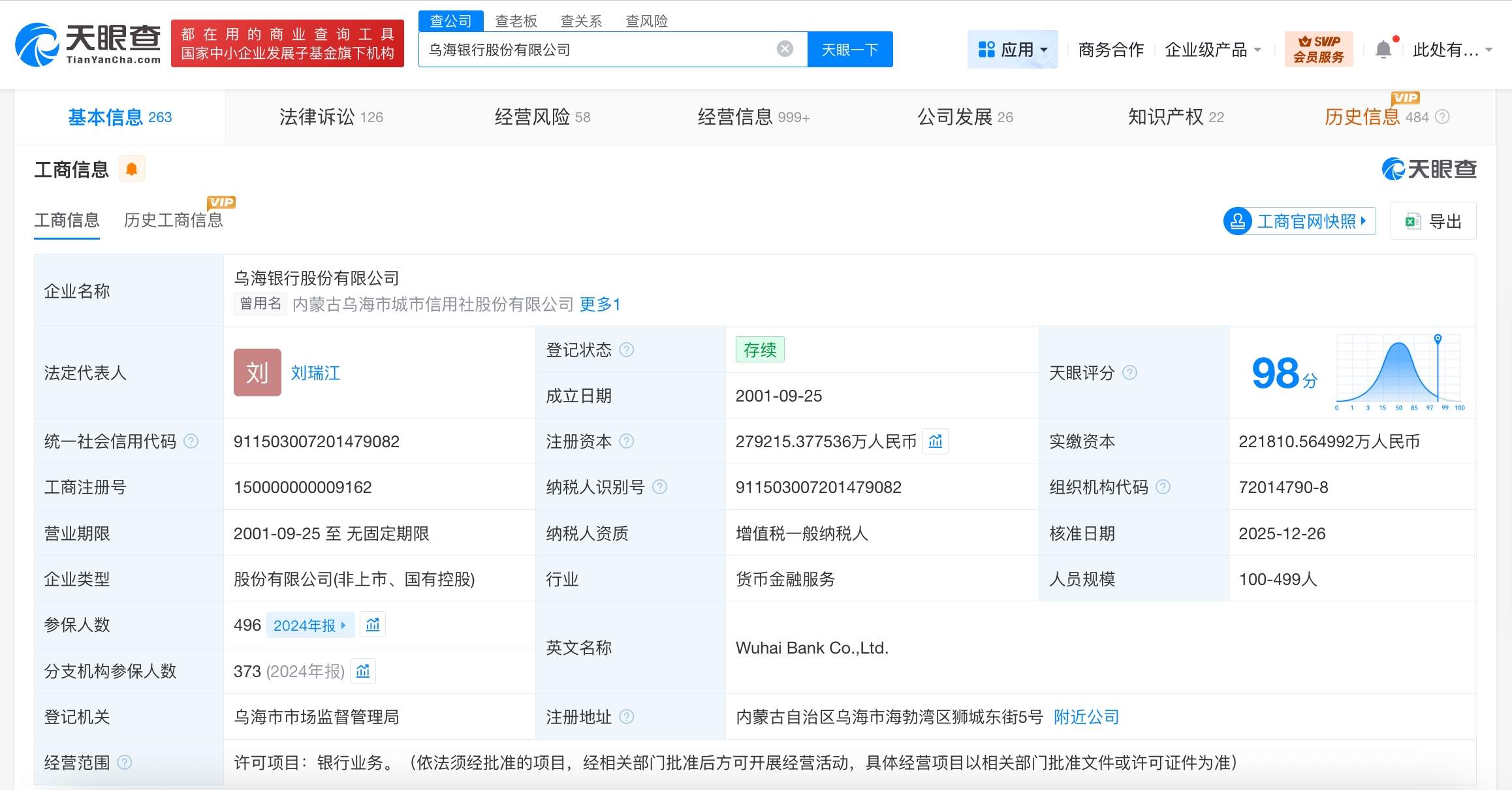The width and height of the screenshot is (1512, 790).
Task: Clear the search box with the X icon
Action: coord(785,49)
